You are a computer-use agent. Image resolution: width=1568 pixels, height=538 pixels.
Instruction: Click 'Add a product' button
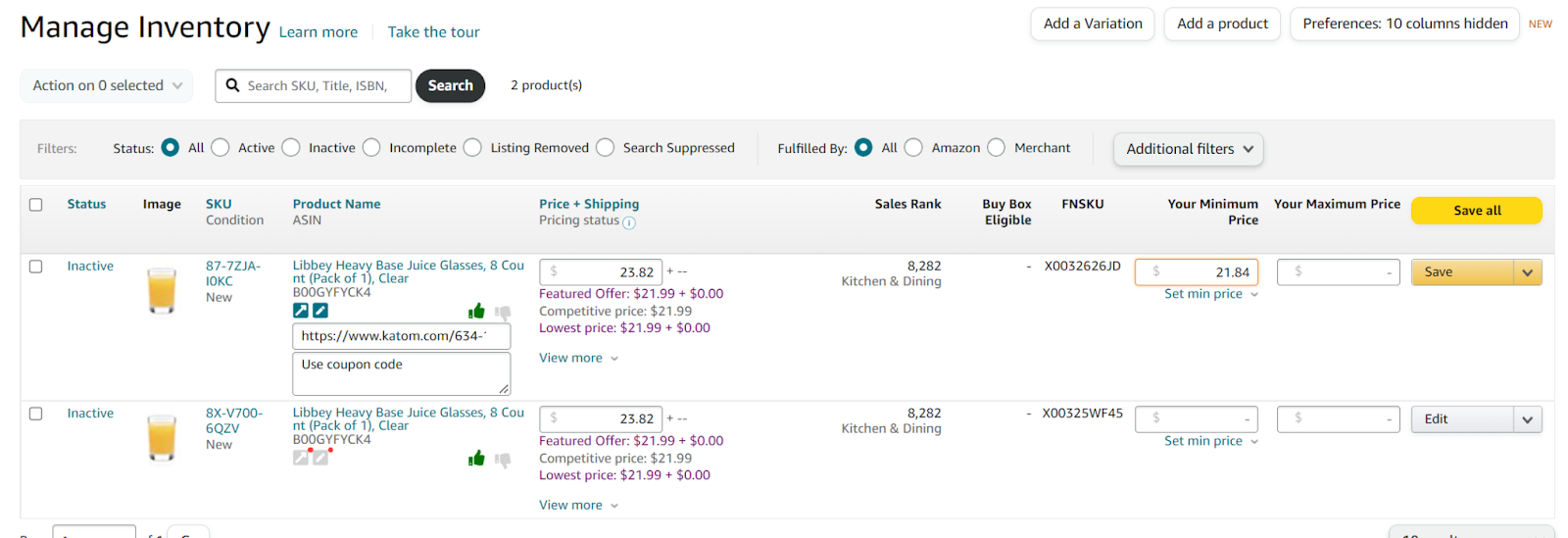[1222, 24]
